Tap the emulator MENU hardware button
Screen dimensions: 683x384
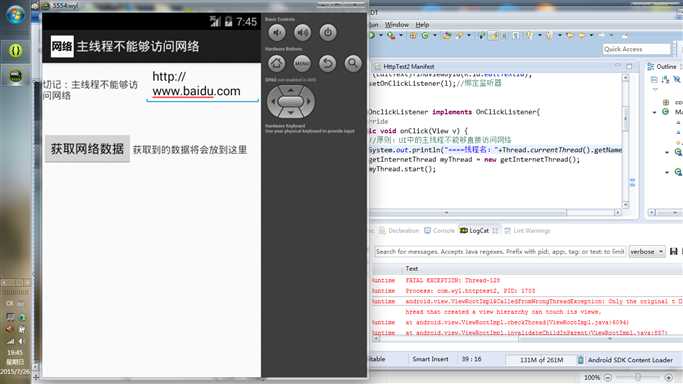302,64
